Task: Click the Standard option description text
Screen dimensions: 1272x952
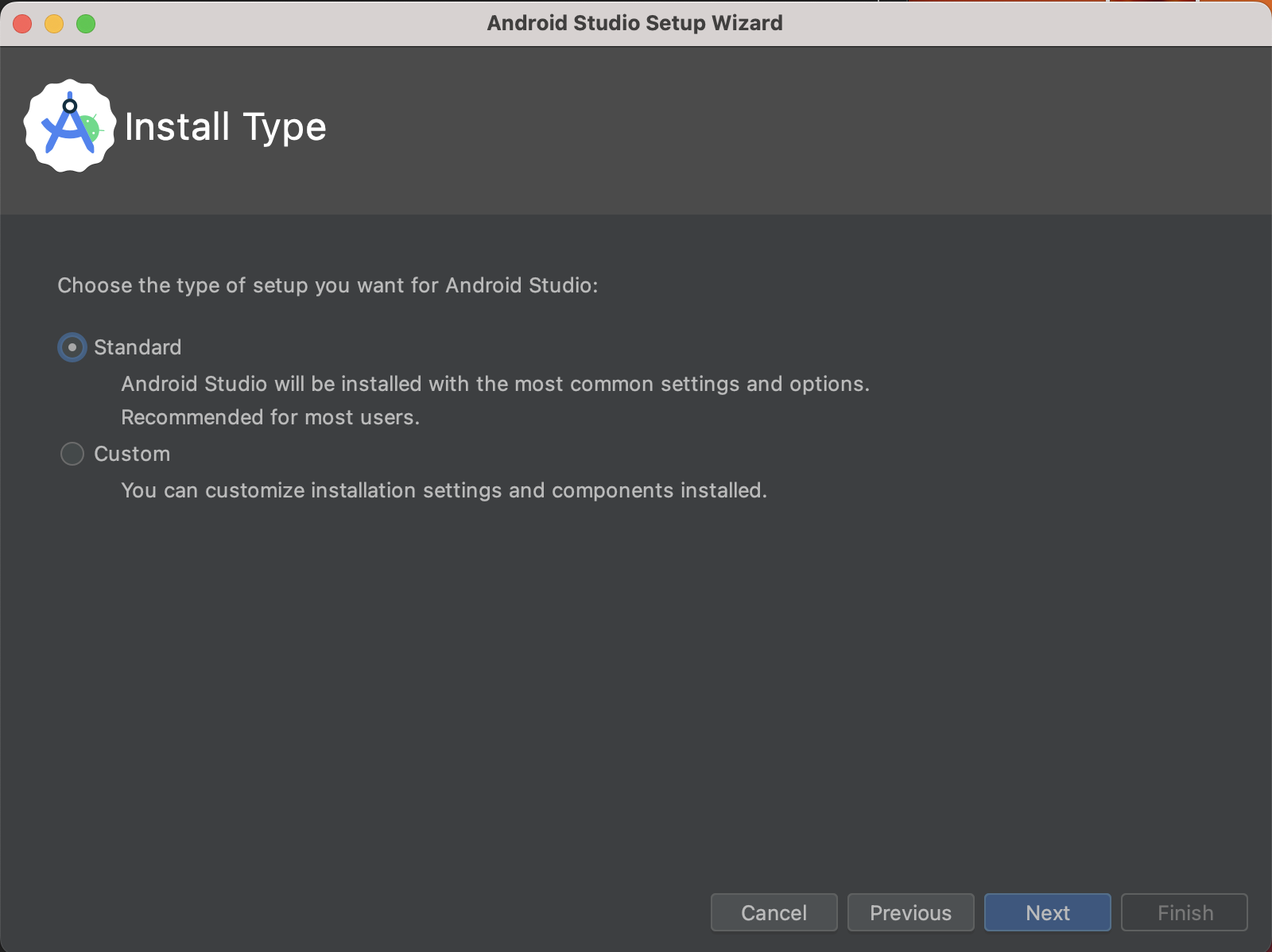Action: point(494,384)
